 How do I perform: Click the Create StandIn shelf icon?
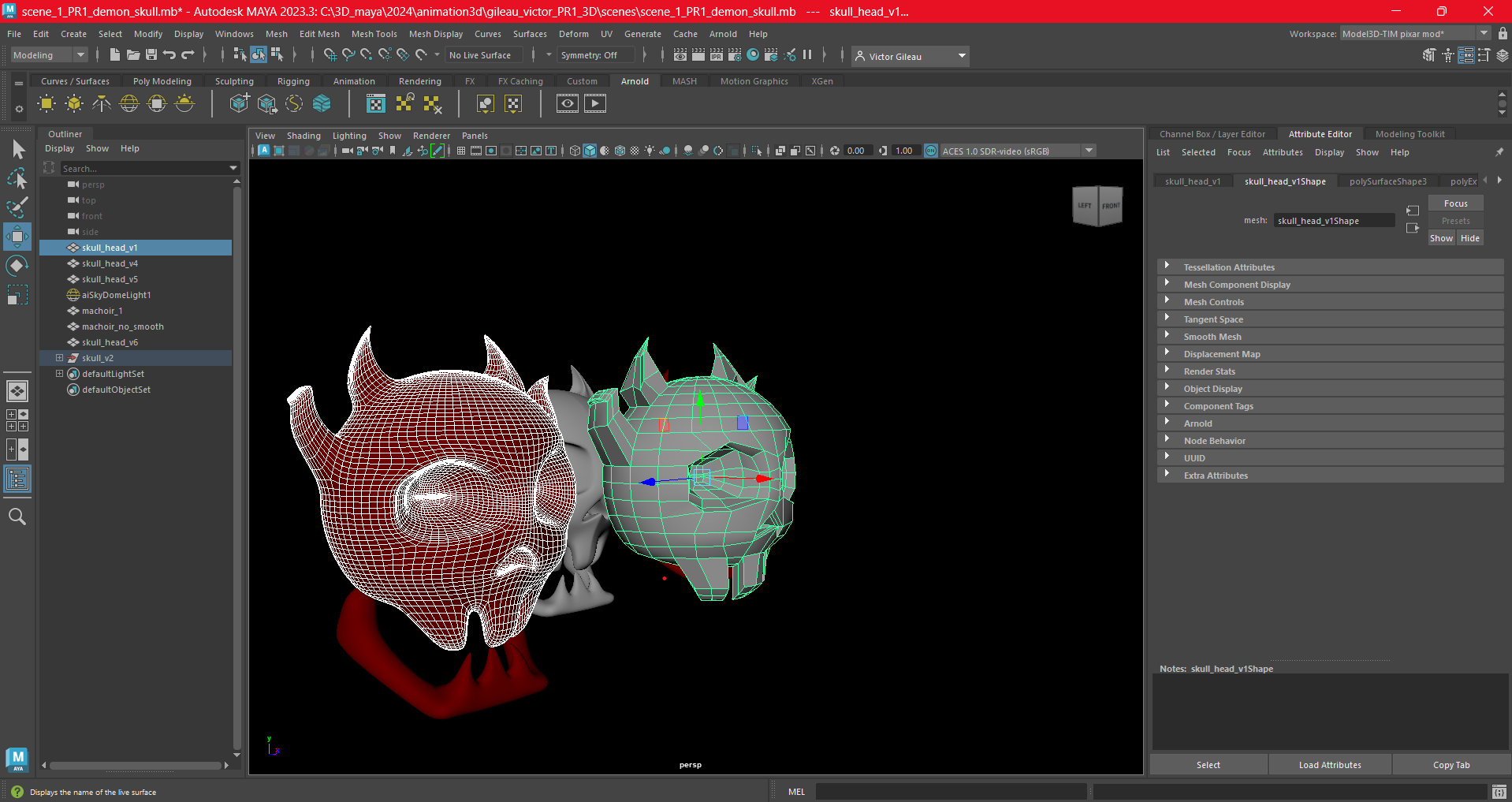point(239,103)
